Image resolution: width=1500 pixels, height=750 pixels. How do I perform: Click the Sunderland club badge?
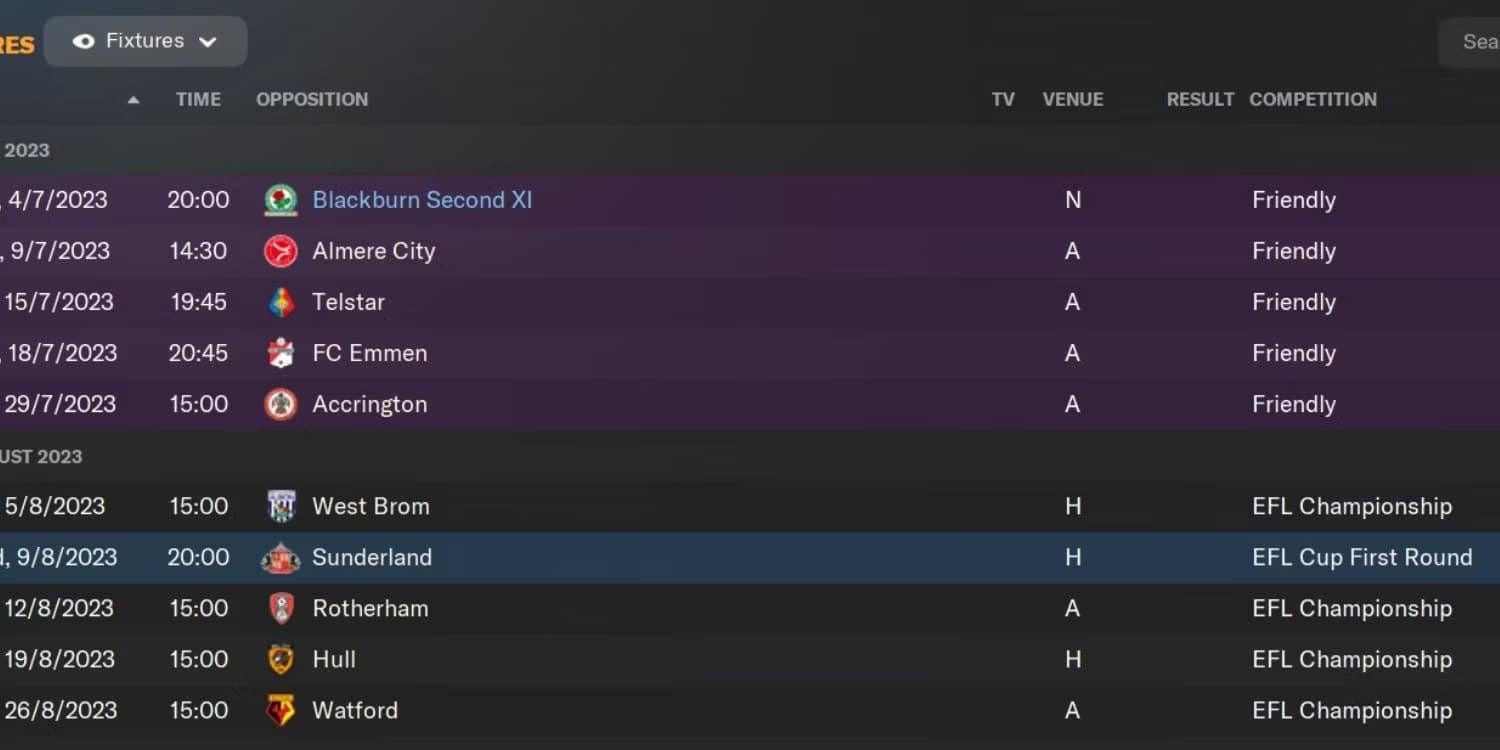pyautogui.click(x=281, y=557)
